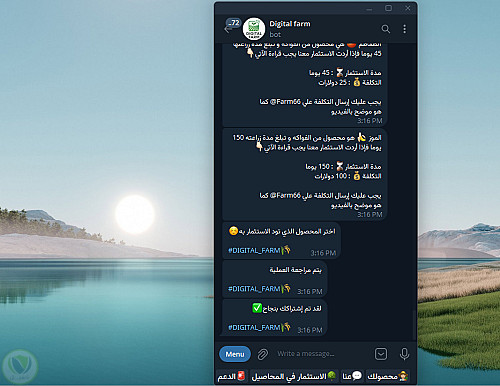Image resolution: width=500 pixels, height=386 pixels.
Task: Select the عنا about keyboard button
Action: 352,377
